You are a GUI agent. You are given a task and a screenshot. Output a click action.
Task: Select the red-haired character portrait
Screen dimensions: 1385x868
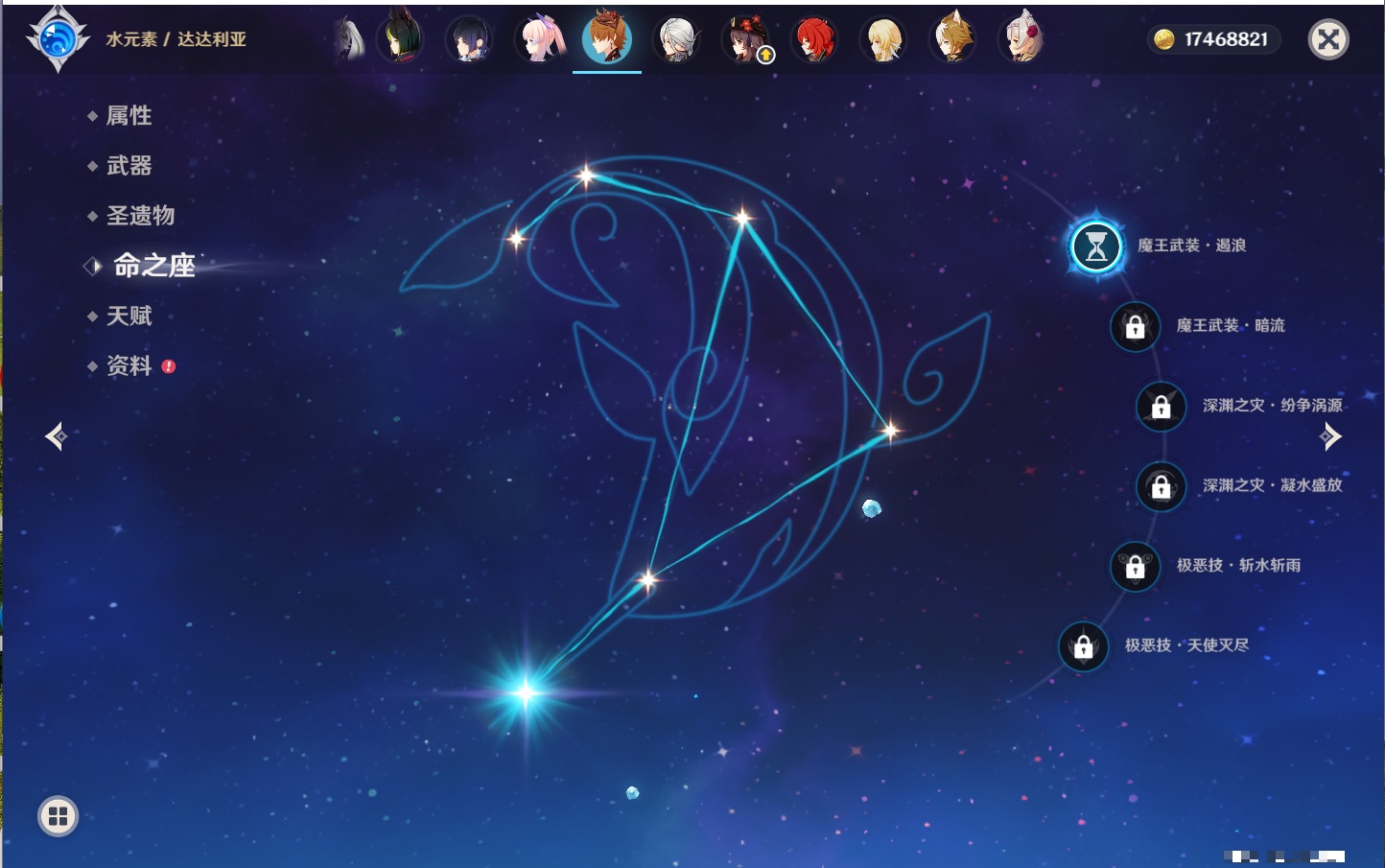pos(815,39)
